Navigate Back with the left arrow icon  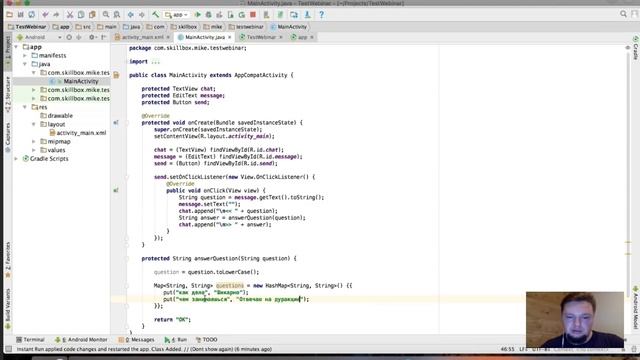pyautogui.click(x=131, y=15)
